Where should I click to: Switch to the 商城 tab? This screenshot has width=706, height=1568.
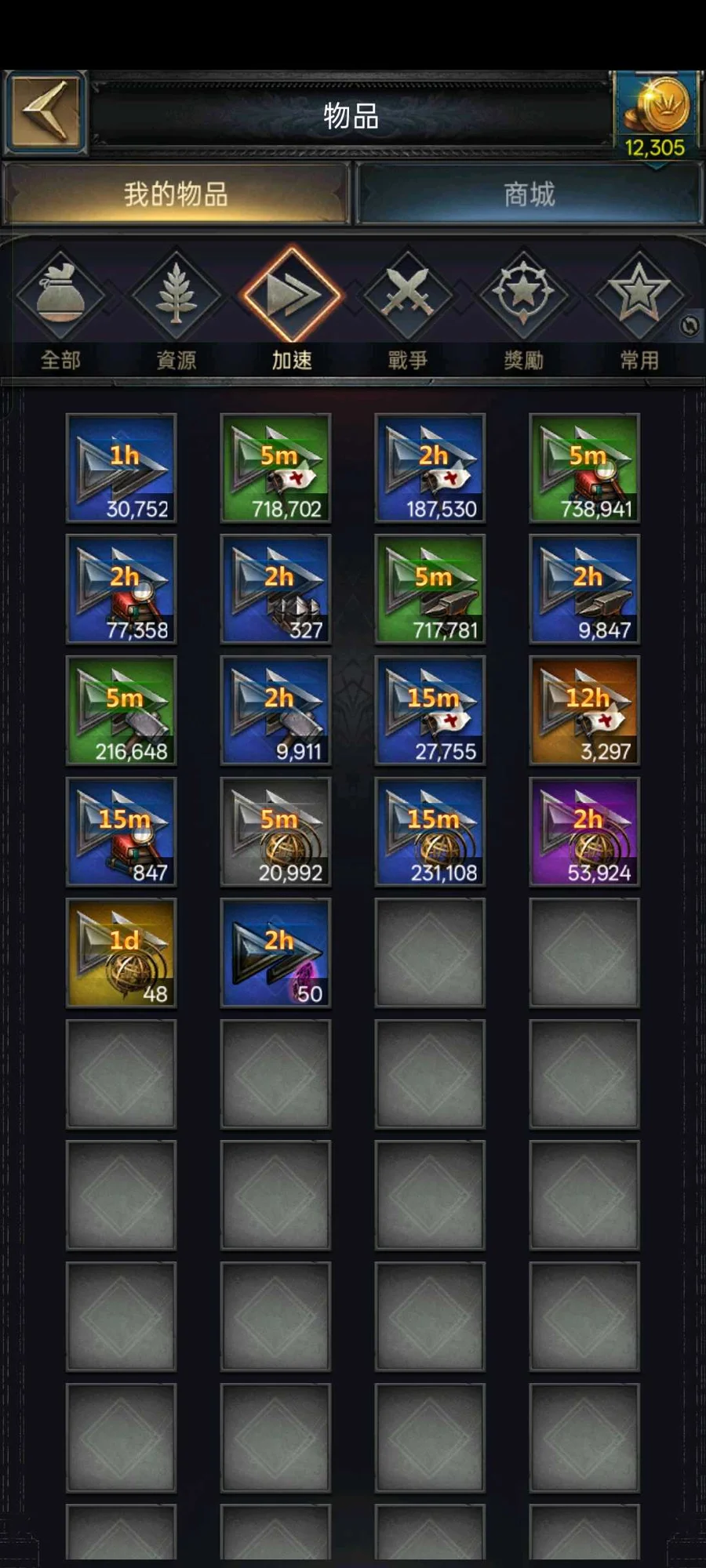coord(529,194)
